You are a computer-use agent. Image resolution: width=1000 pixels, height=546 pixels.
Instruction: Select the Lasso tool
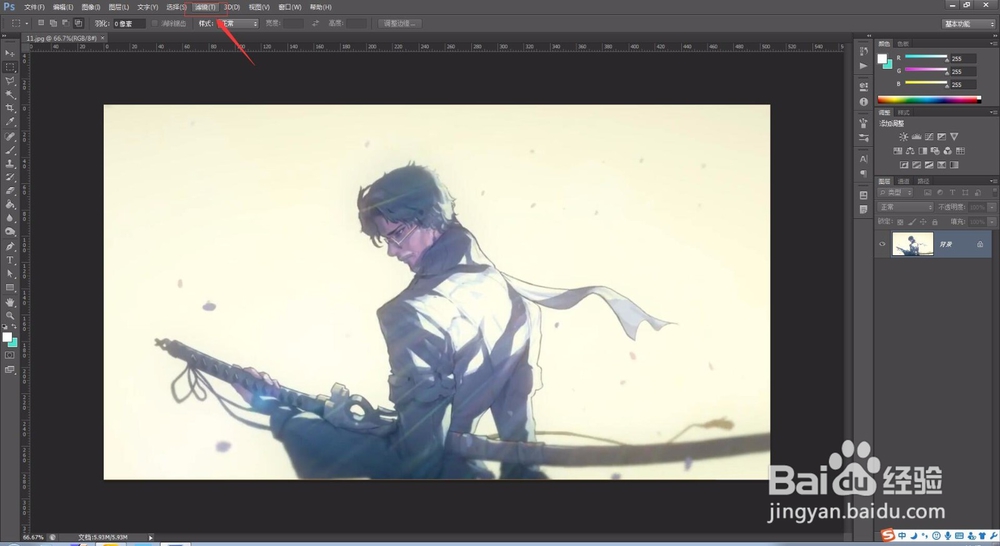pyautogui.click(x=10, y=81)
